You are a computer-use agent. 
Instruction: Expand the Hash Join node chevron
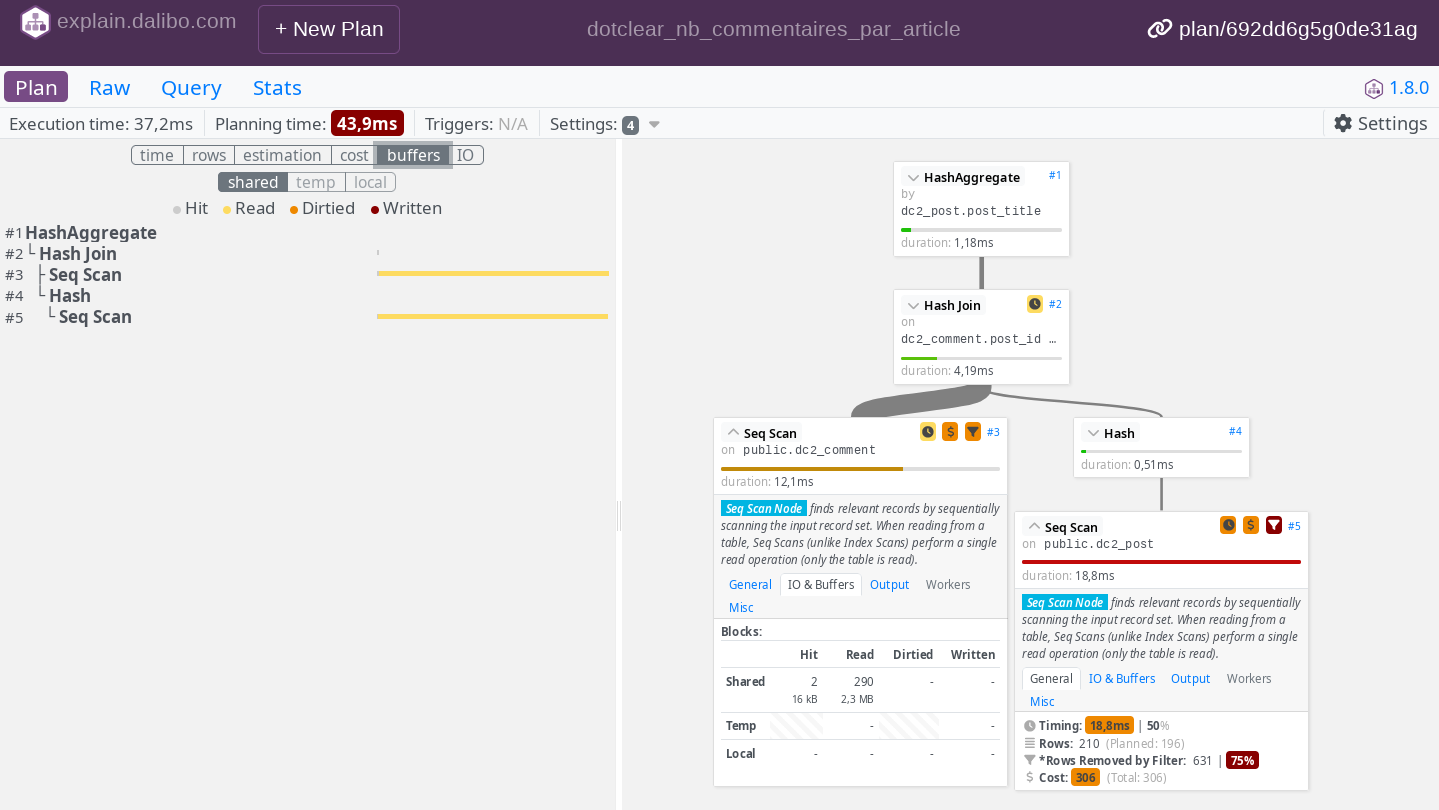click(913, 306)
